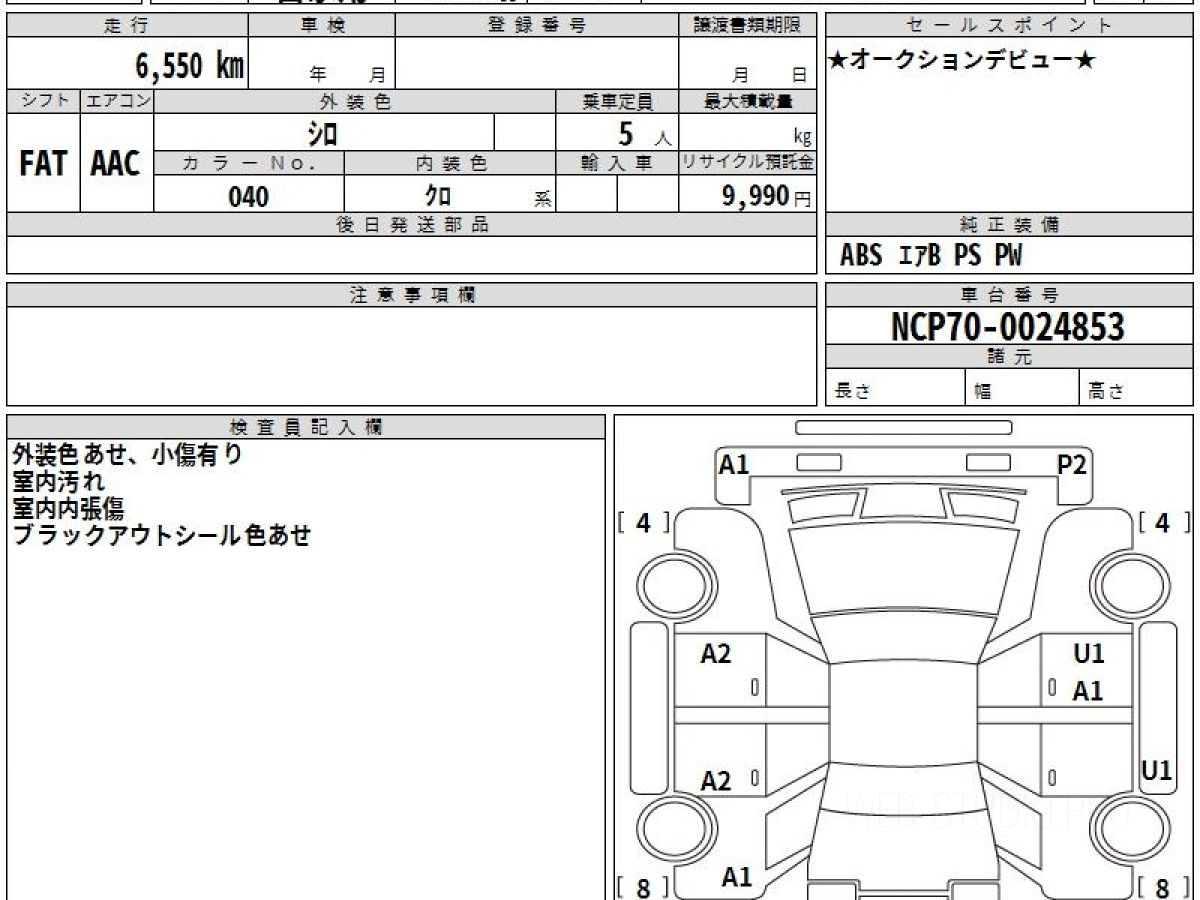Click the left [4] tire marking

point(644,523)
